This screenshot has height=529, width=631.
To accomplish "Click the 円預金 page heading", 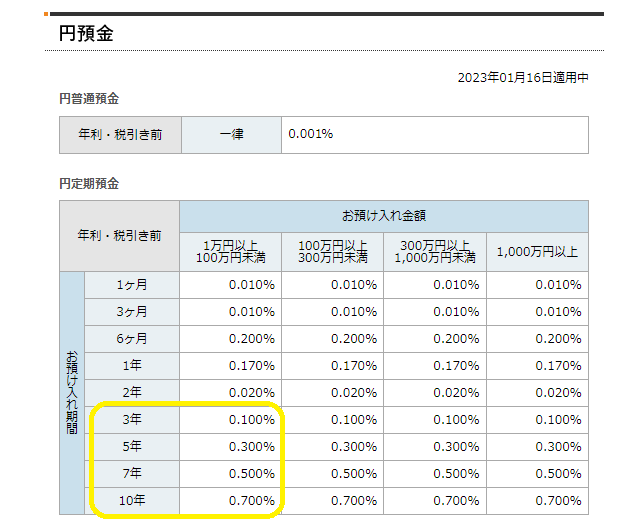I will (x=86, y=33).
